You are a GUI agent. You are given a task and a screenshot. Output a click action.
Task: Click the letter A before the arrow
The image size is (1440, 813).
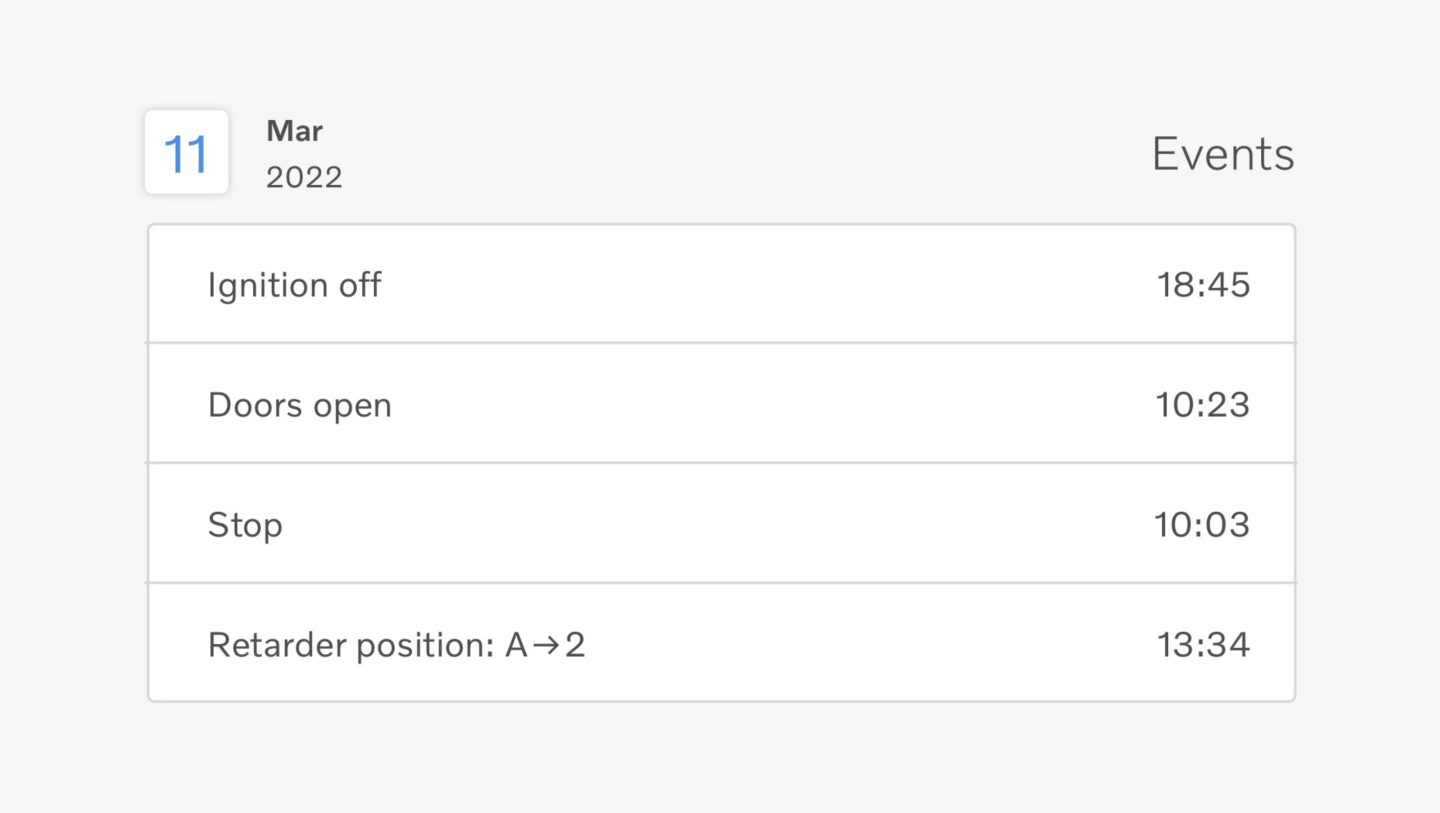(x=516, y=645)
